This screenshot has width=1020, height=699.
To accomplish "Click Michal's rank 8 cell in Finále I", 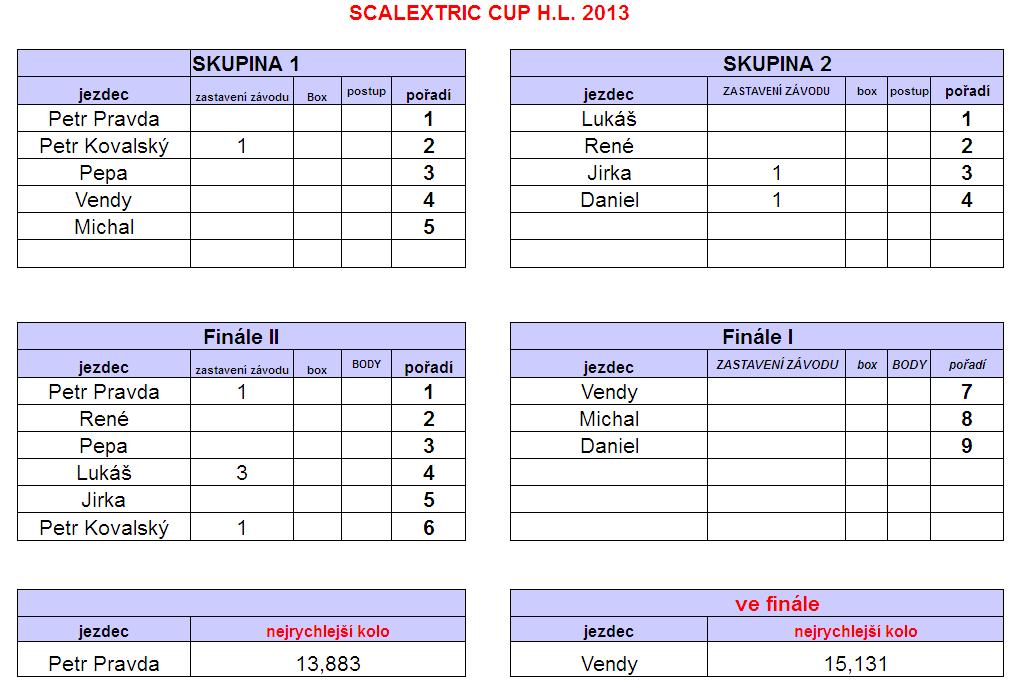I will 967,419.
